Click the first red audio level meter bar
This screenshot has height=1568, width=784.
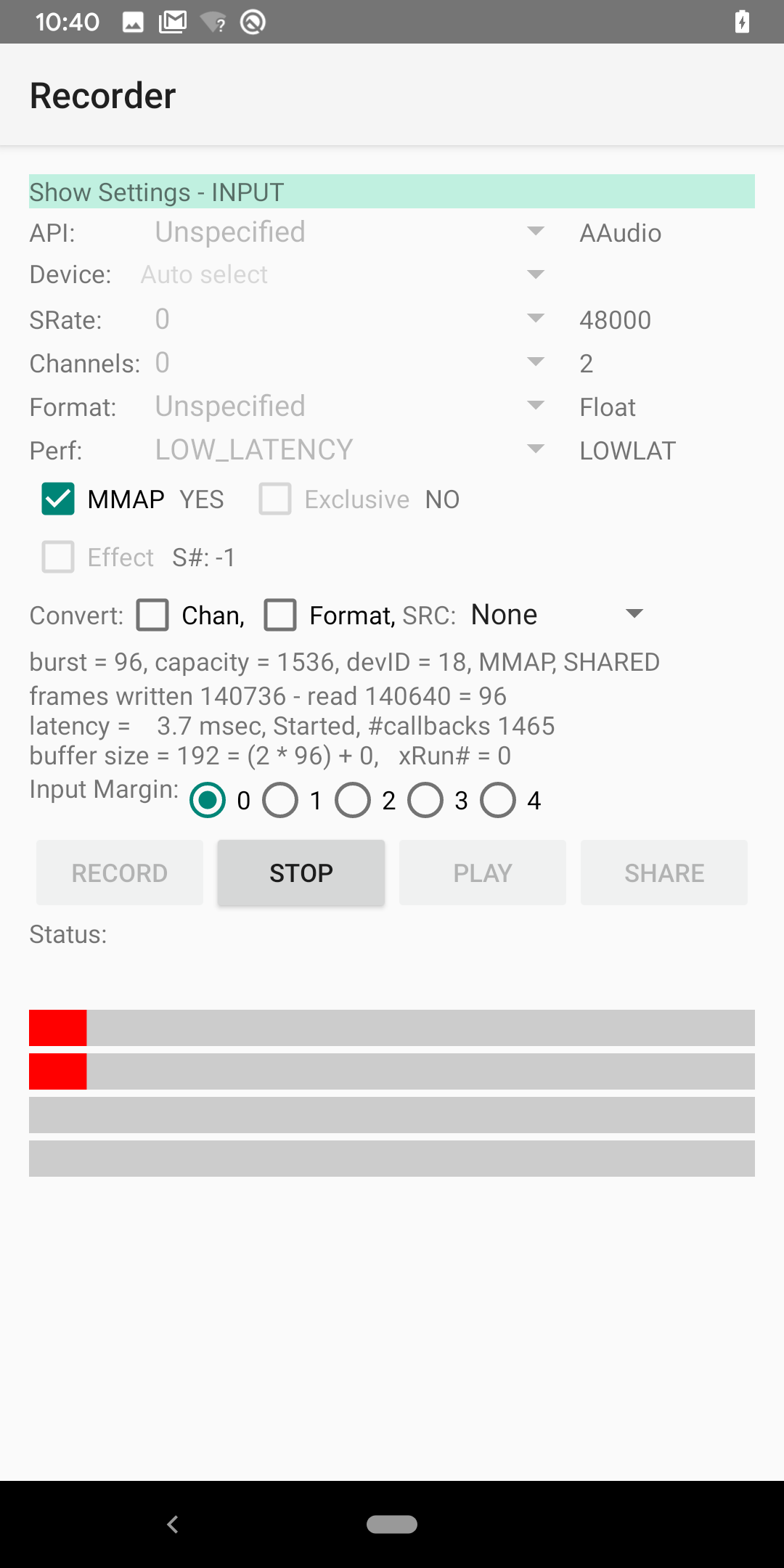coord(58,1028)
